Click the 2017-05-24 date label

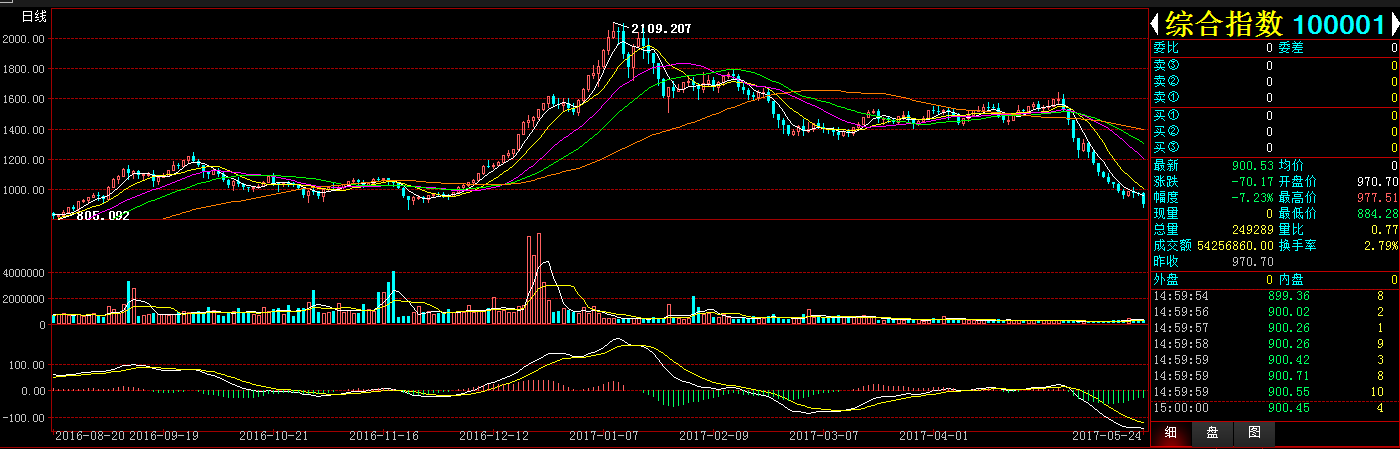coord(1106,436)
